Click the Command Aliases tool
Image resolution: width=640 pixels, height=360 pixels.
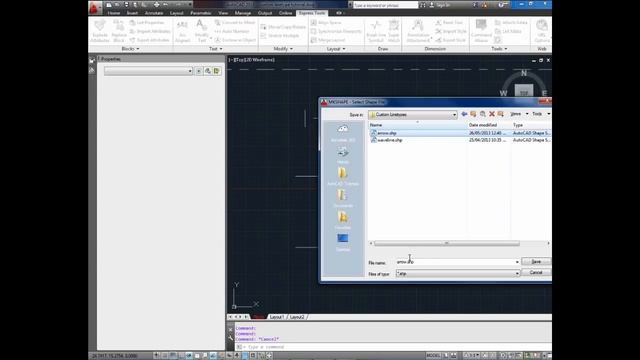pyautogui.click(x=481, y=31)
